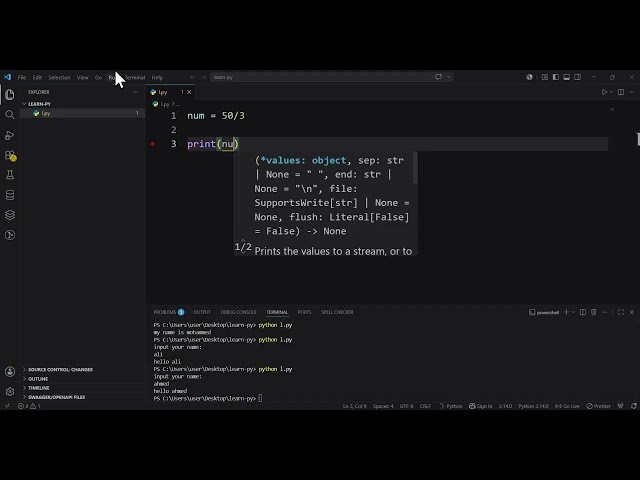Open the File menu
The image size is (640, 480).
22,78
